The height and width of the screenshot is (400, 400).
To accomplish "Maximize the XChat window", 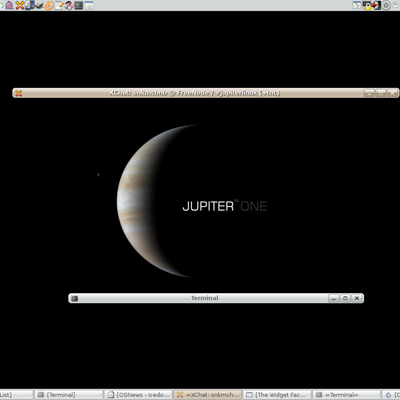I will click(381, 93).
